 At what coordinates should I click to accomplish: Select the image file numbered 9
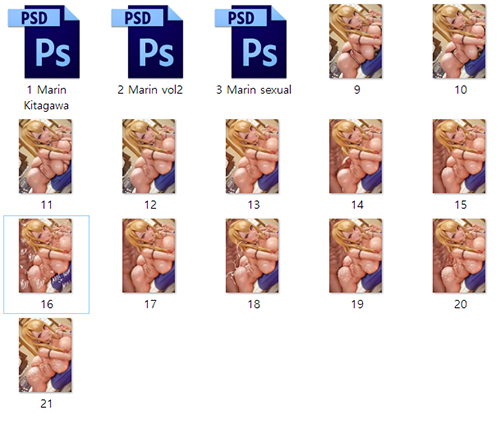(356, 41)
